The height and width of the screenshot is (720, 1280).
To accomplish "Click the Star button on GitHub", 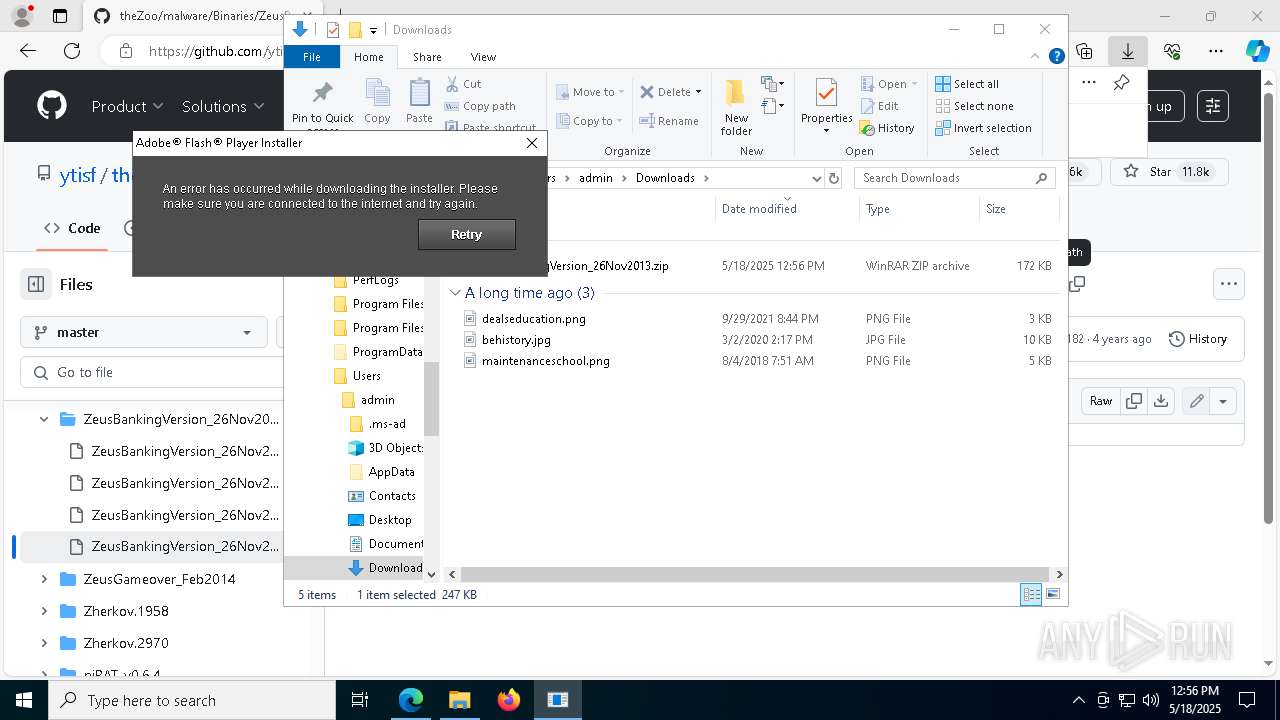I will point(1167,172).
